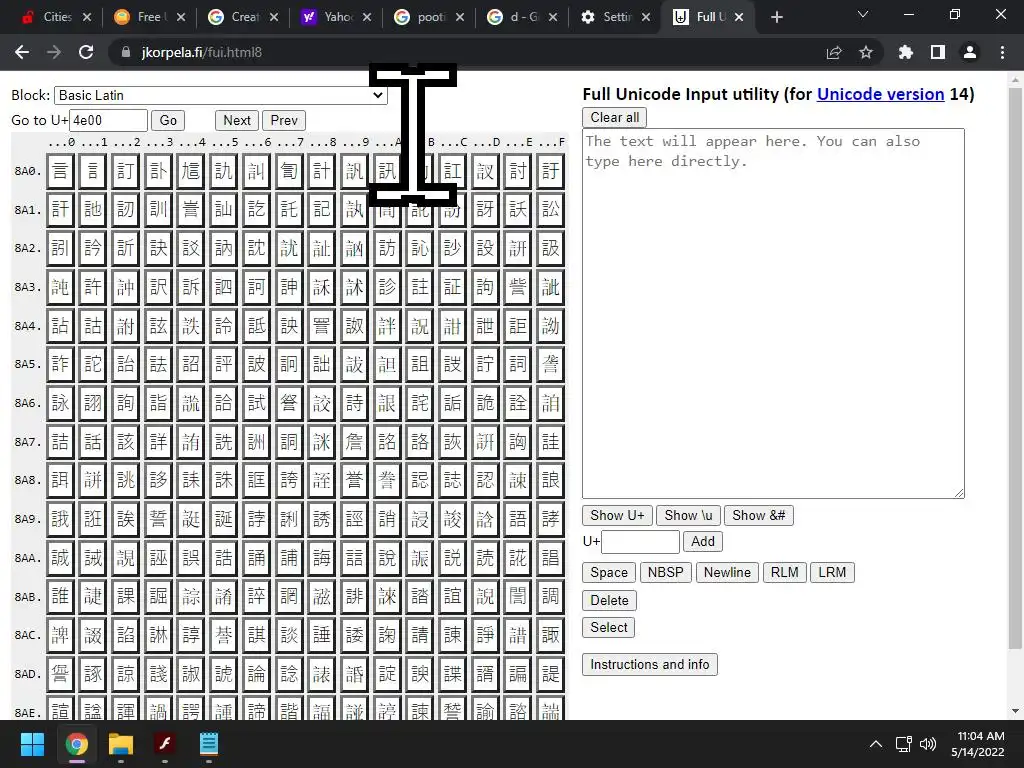Go back to the previous page
This screenshot has height=768, width=1024.
click(x=22, y=52)
